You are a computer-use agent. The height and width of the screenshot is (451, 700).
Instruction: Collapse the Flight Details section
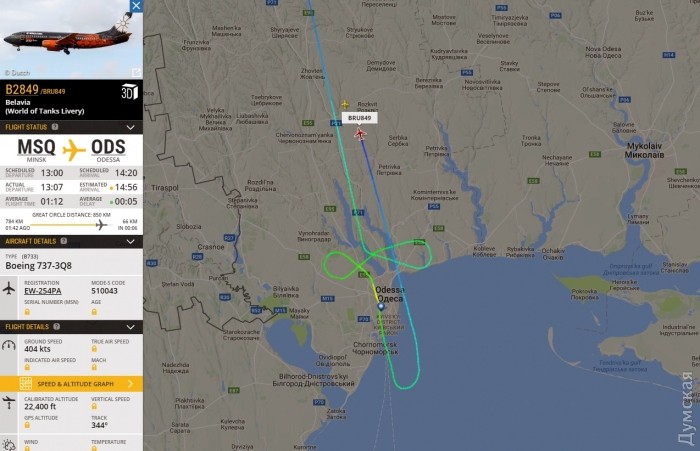pos(130,327)
